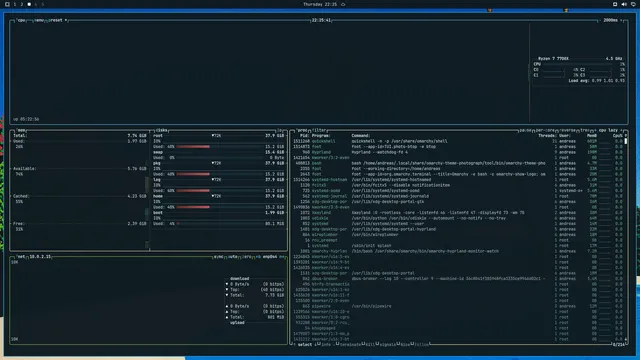This screenshot has width=640, height=360.
Task: Select the udiskie process row
Action: (x=457, y=218)
